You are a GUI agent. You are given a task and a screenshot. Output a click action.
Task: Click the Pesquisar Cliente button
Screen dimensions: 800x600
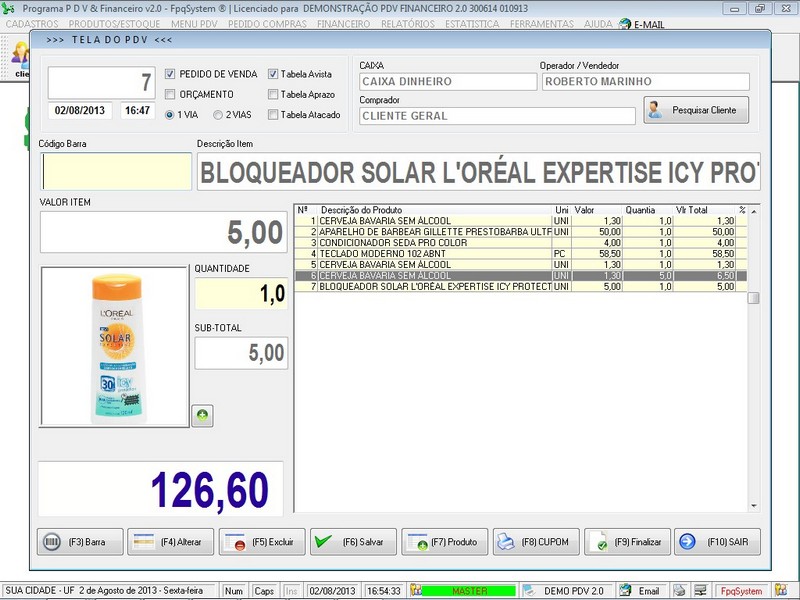pyautogui.click(x=696, y=110)
